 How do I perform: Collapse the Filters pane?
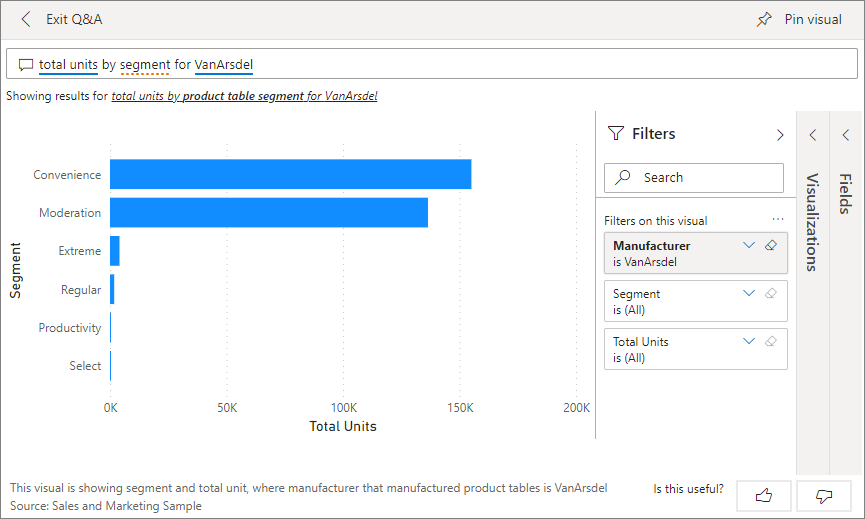[x=780, y=135]
